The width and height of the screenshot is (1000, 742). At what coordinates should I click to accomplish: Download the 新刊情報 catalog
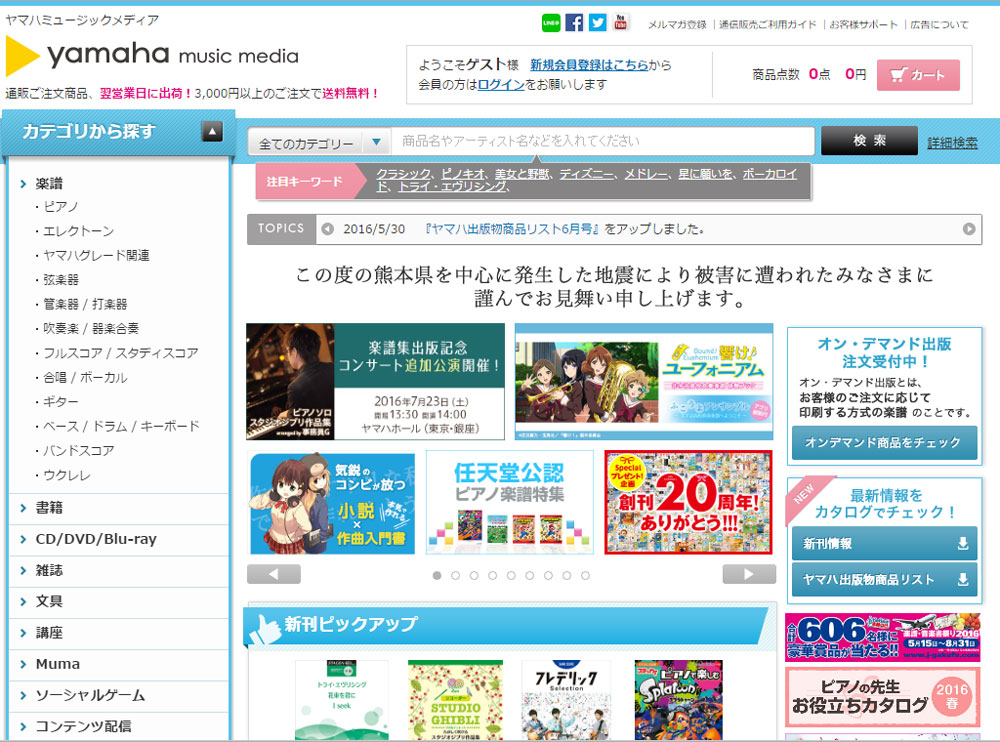tap(884, 544)
